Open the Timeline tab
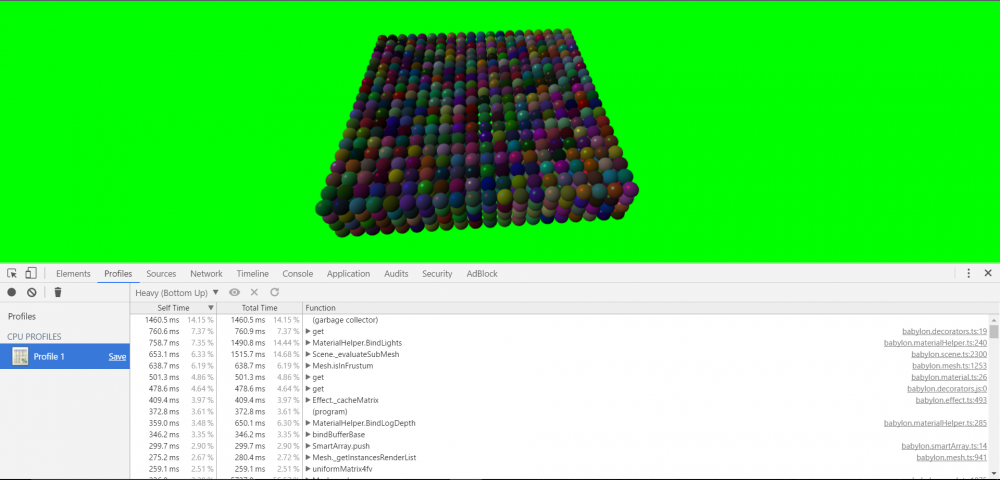Image resolution: width=1000 pixels, height=480 pixels. coord(253,273)
